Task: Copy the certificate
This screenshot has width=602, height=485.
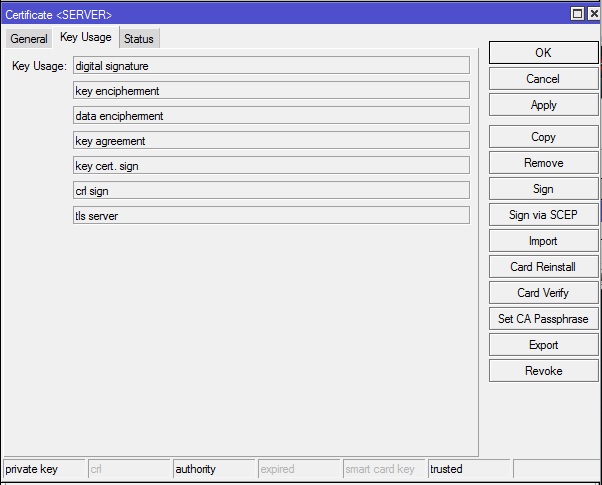Action: click(x=543, y=137)
